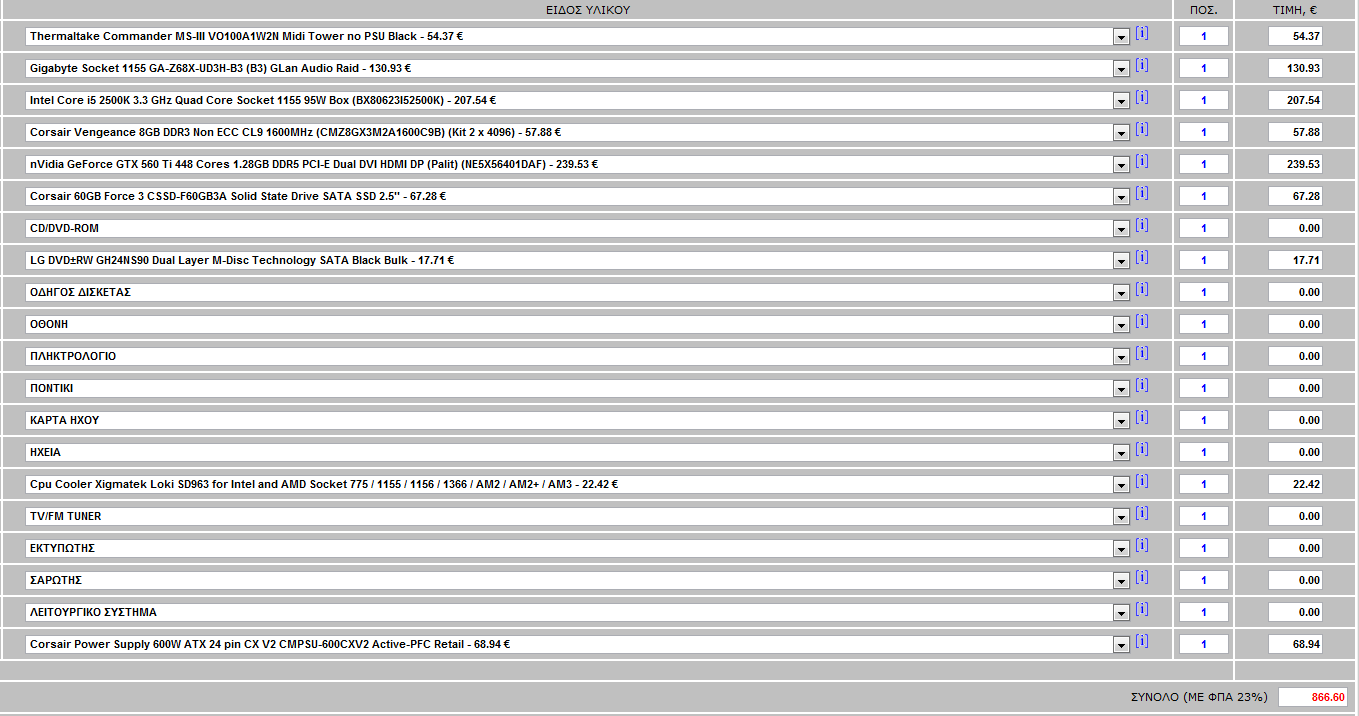Select the 17.71 price field

[x=1295, y=260]
